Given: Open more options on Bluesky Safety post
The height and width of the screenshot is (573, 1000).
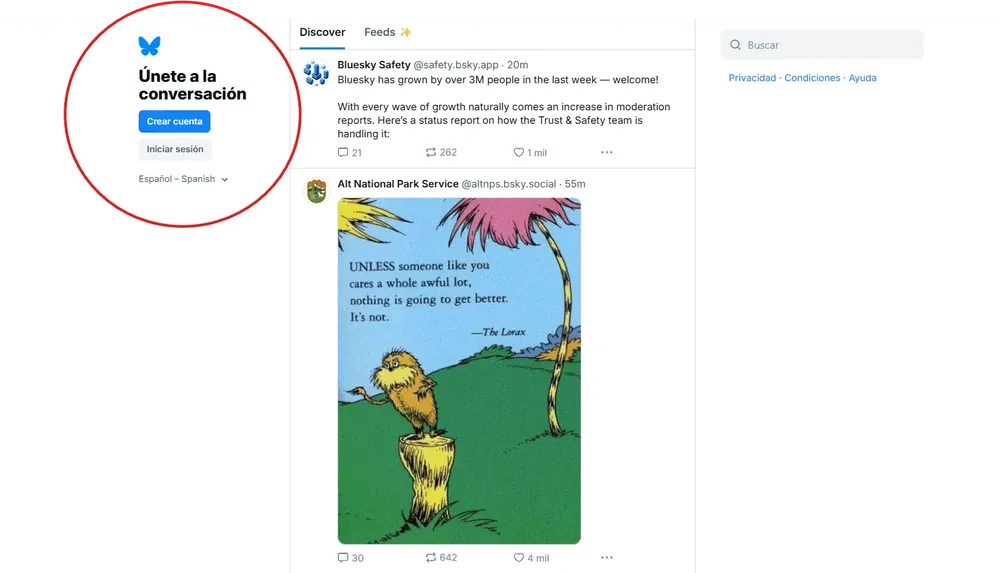Looking at the screenshot, I should 607,152.
